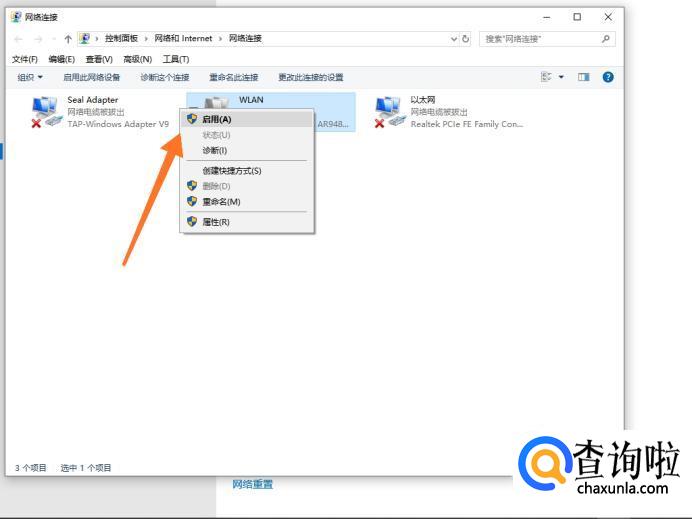
Task: Click the Up arrow navigation button
Action: [68, 39]
